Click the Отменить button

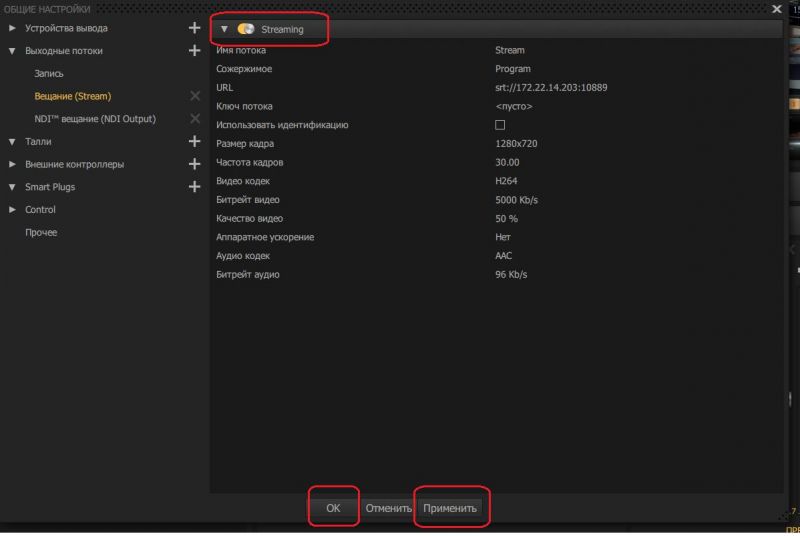click(388, 508)
